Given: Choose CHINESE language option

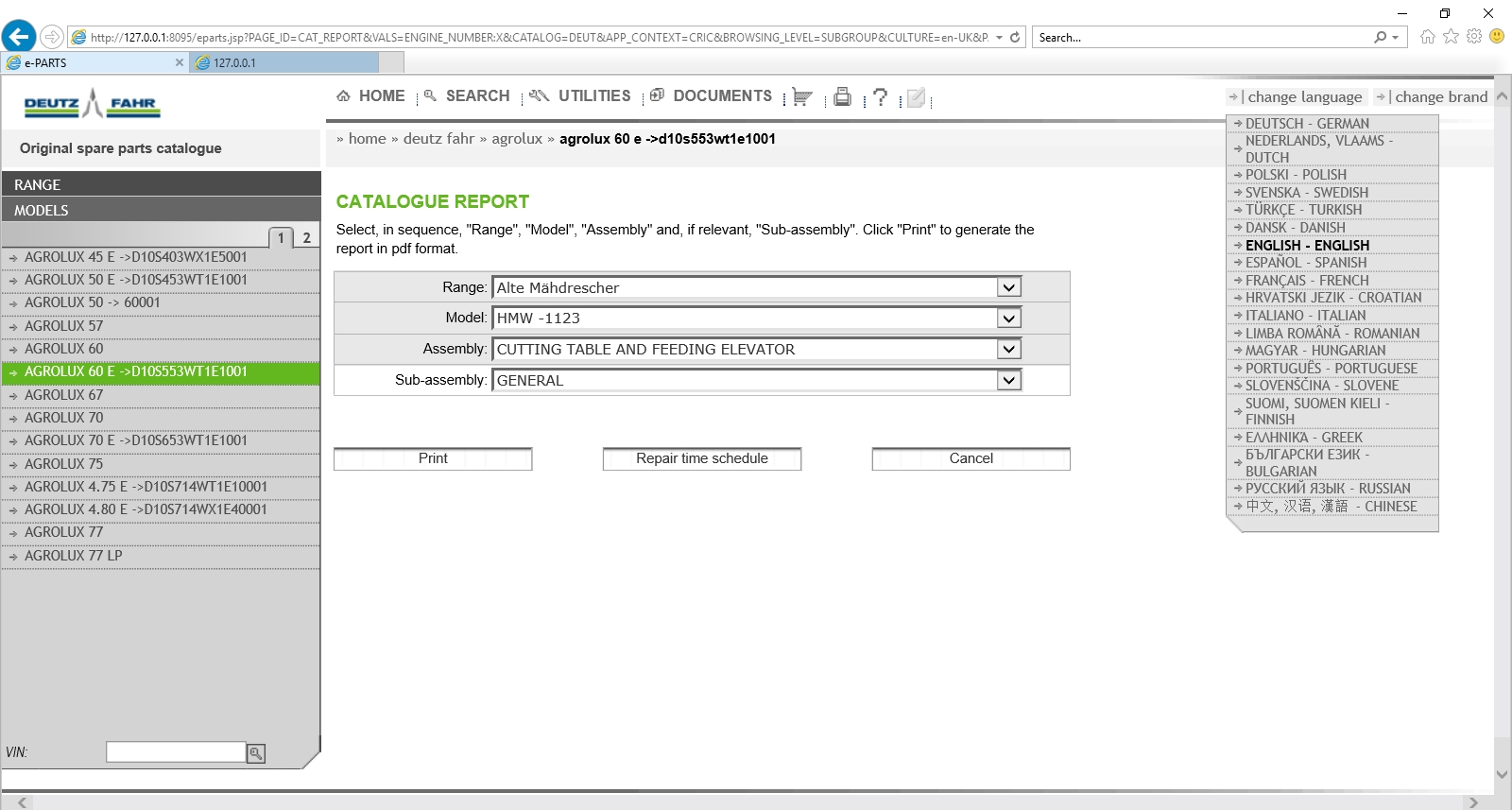Looking at the screenshot, I should pyautogui.click(x=1332, y=507).
